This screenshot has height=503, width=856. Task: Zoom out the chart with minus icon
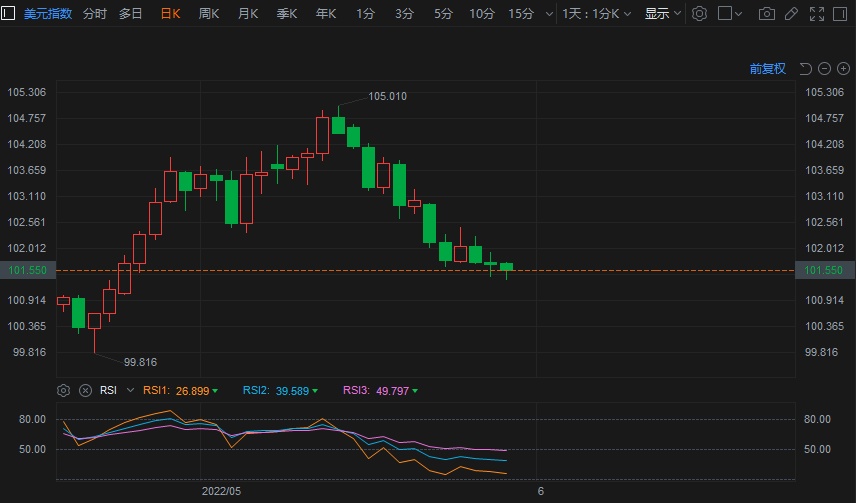824,69
